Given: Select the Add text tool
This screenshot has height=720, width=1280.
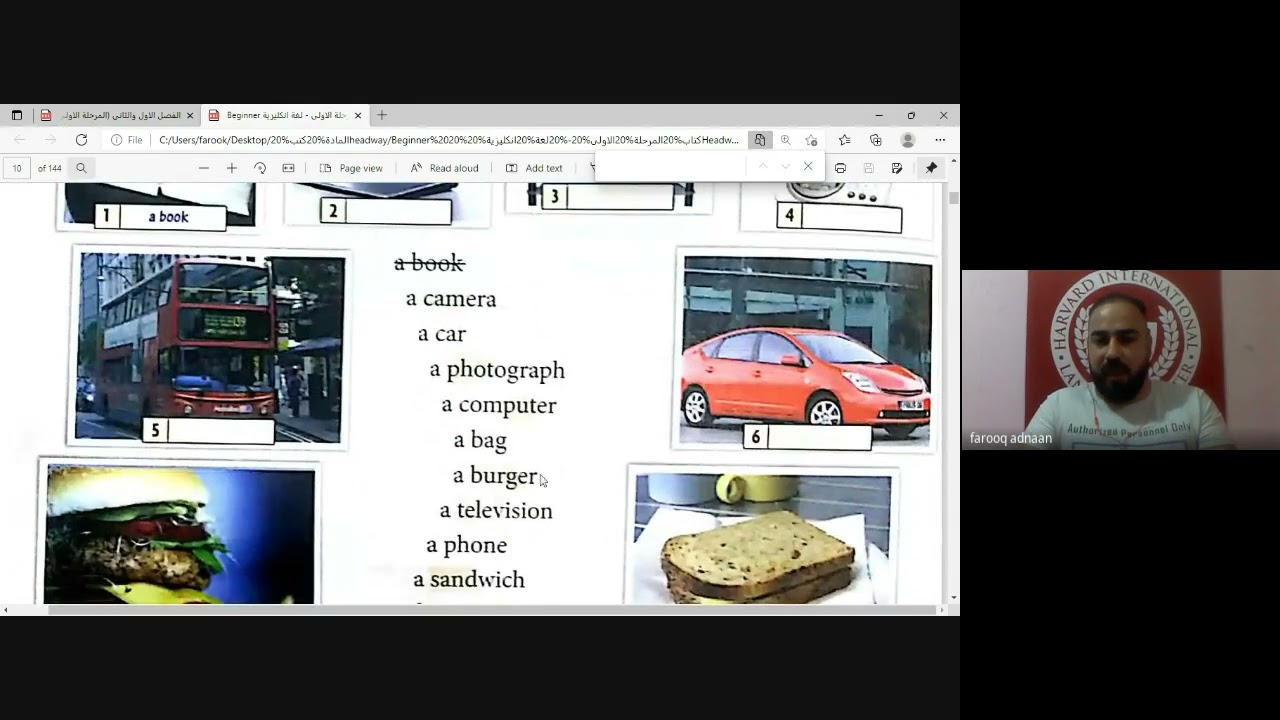Looking at the screenshot, I should click(x=534, y=168).
